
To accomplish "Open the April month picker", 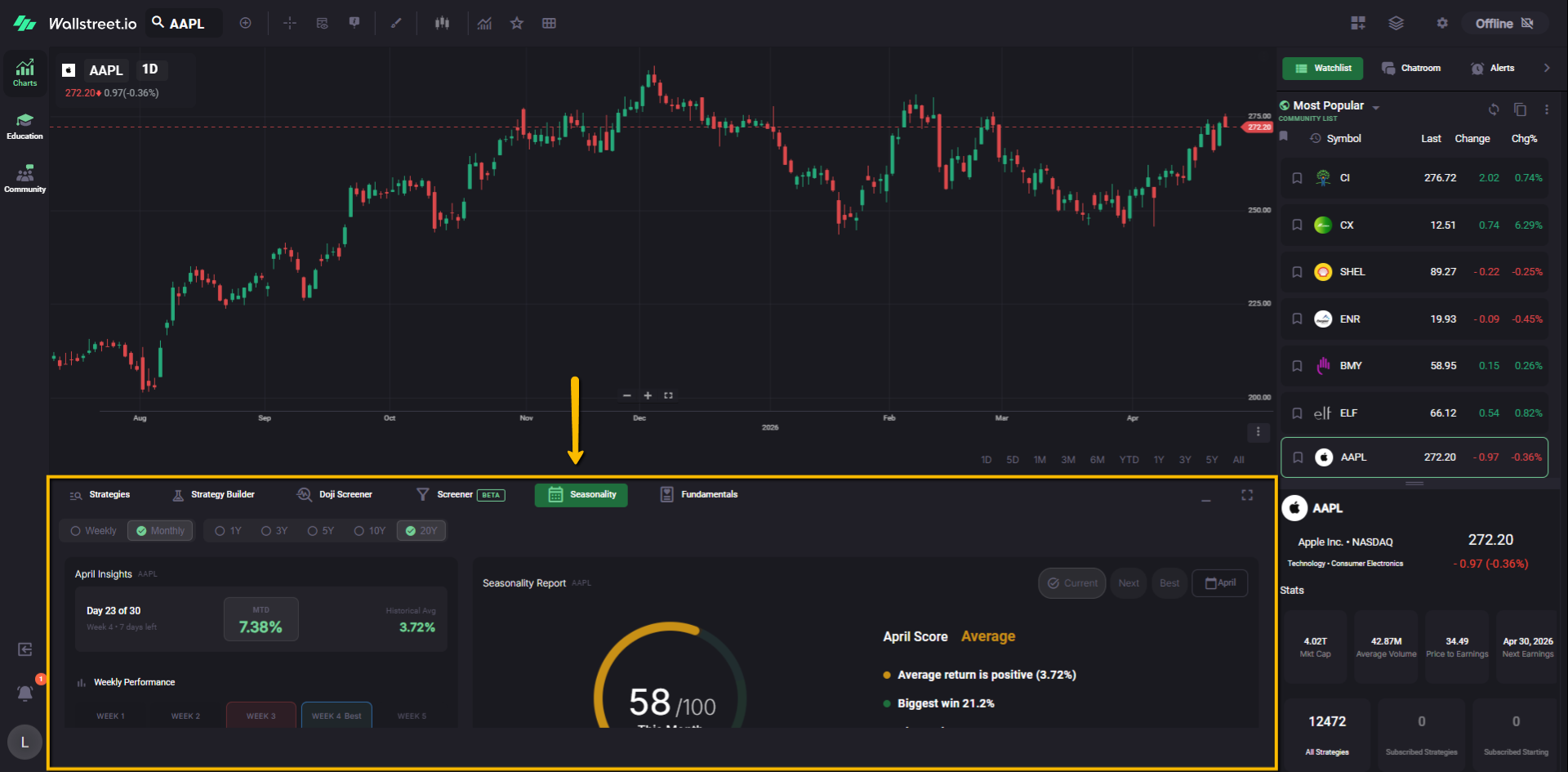I will coord(1220,583).
